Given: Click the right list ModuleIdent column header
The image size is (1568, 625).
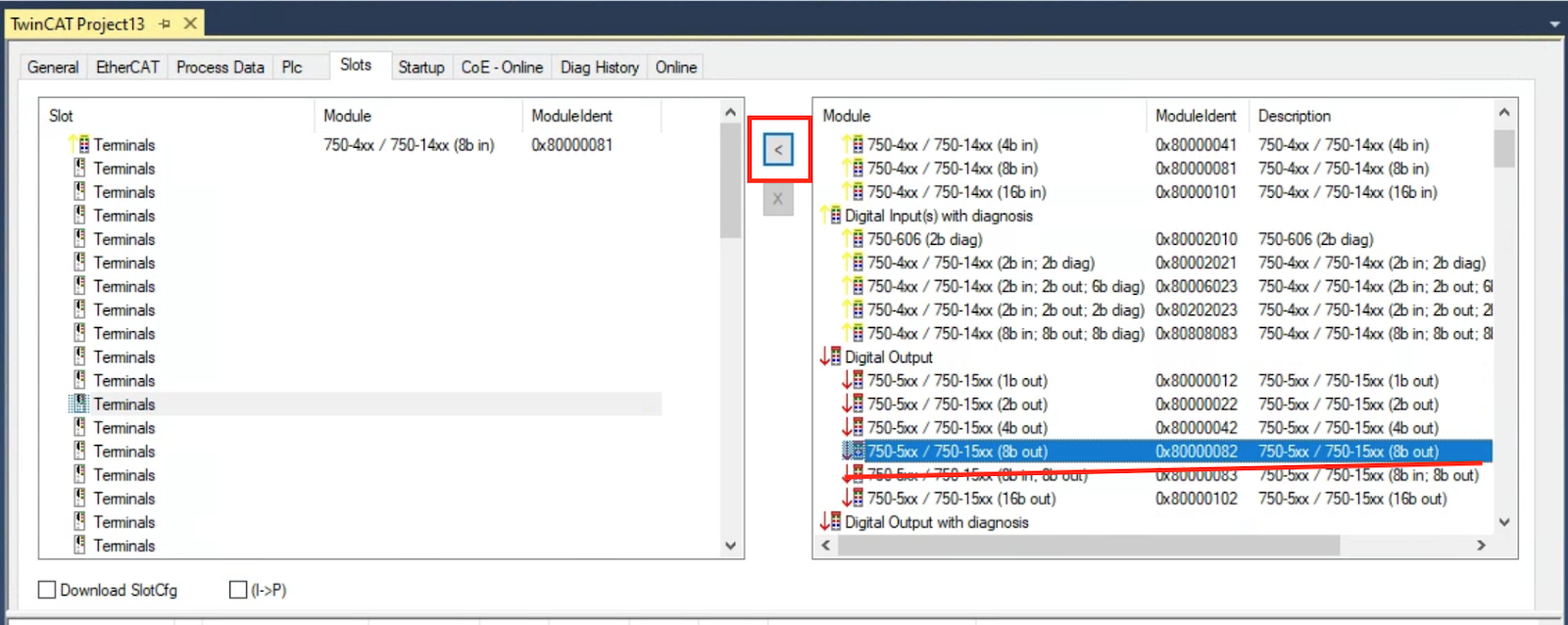Looking at the screenshot, I should pos(1197,116).
